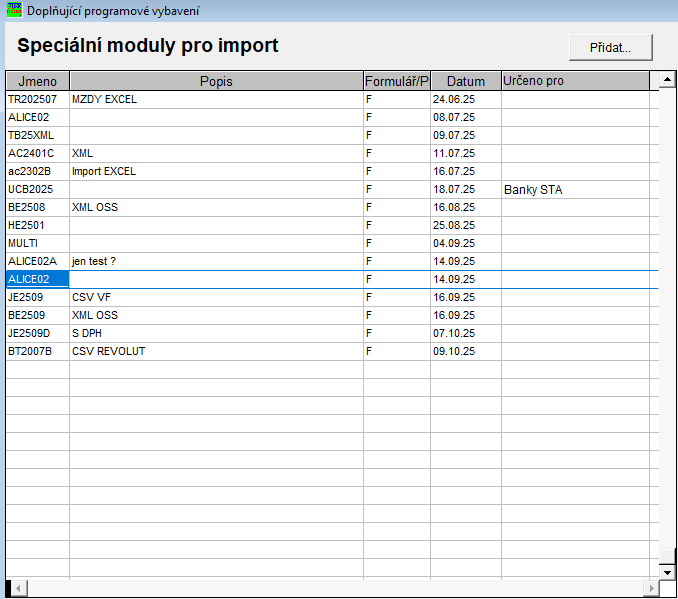678x599 pixels.
Task: Click the date in the ALICE02A row
Action: point(466,262)
